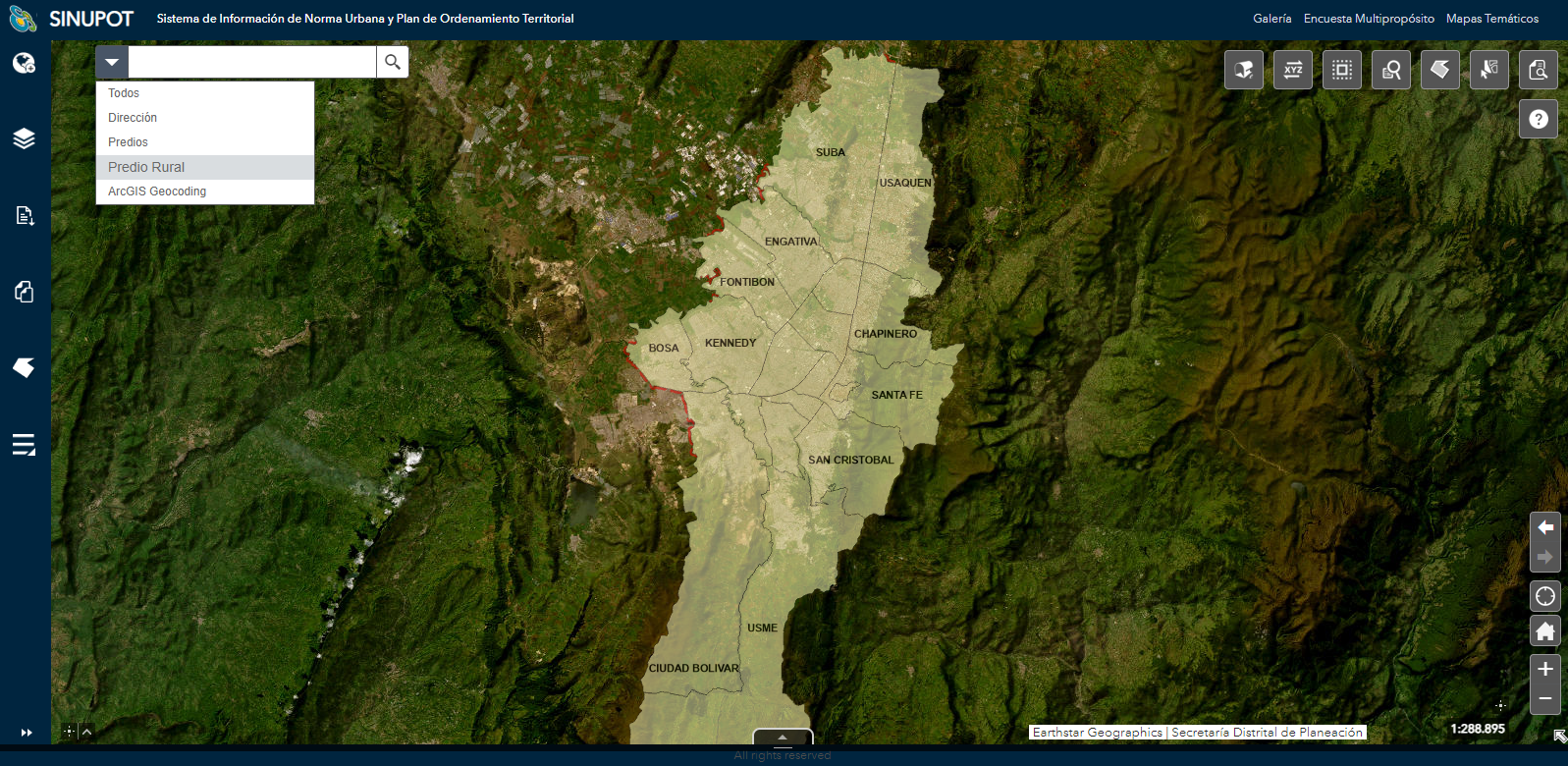Toggle the coordinate crosshair icon at bottom left

(x=69, y=731)
